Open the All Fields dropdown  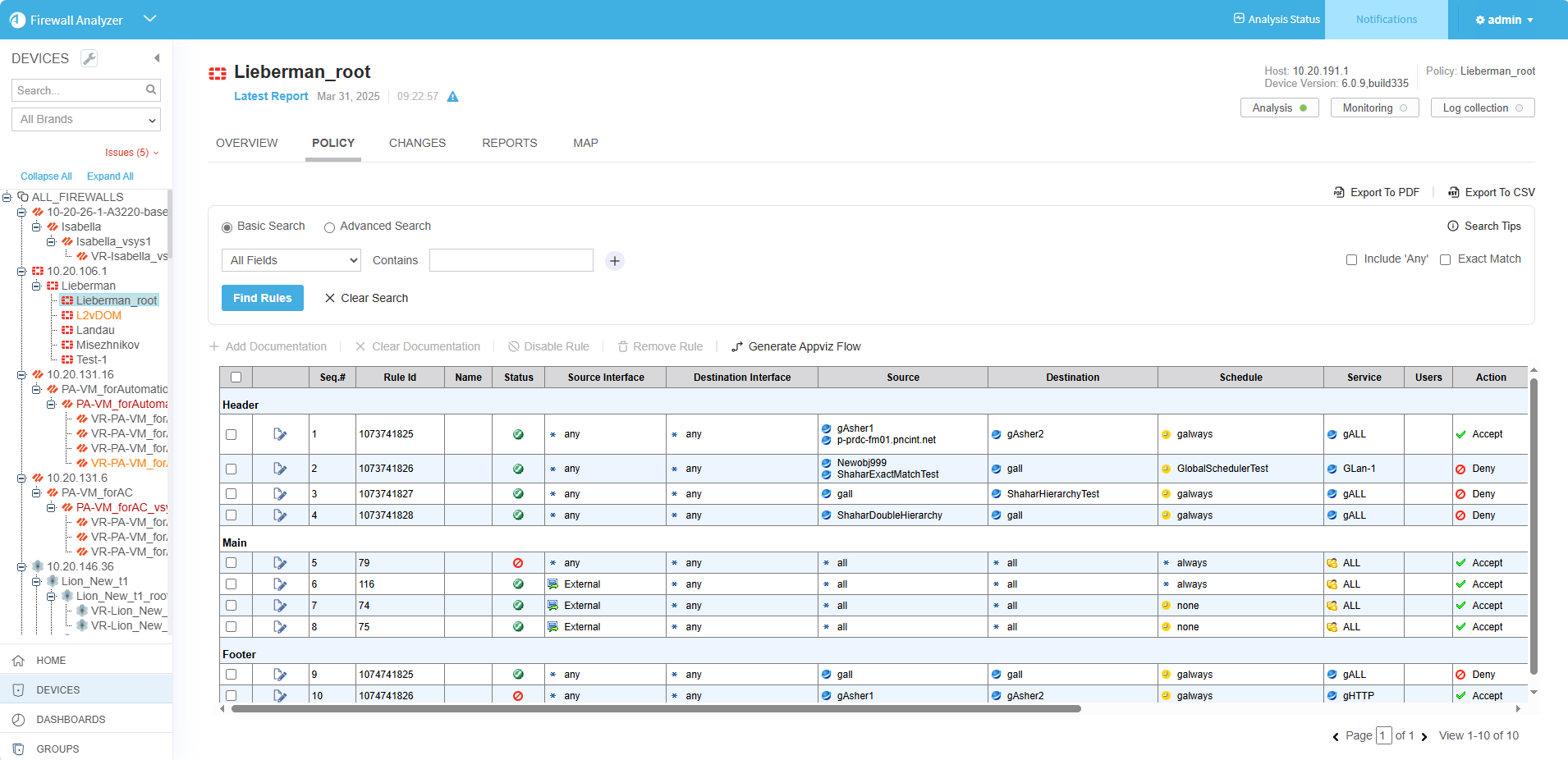[x=291, y=261]
